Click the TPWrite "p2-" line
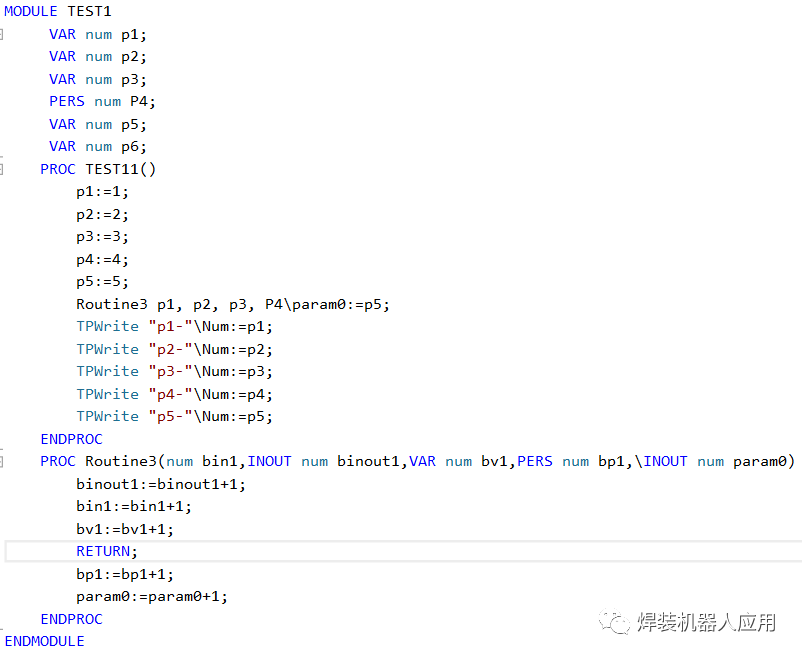Image resolution: width=802 pixels, height=657 pixels. click(174, 350)
